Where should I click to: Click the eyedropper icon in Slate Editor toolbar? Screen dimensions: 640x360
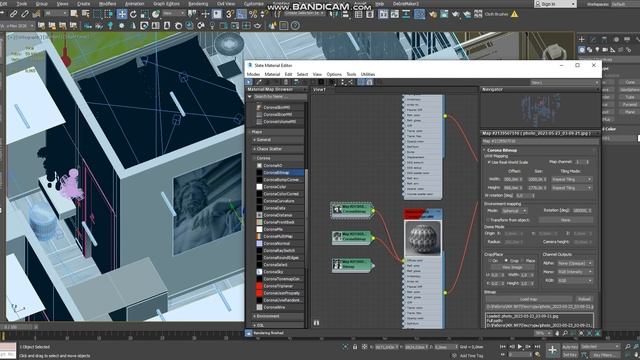pyautogui.click(x=258, y=82)
